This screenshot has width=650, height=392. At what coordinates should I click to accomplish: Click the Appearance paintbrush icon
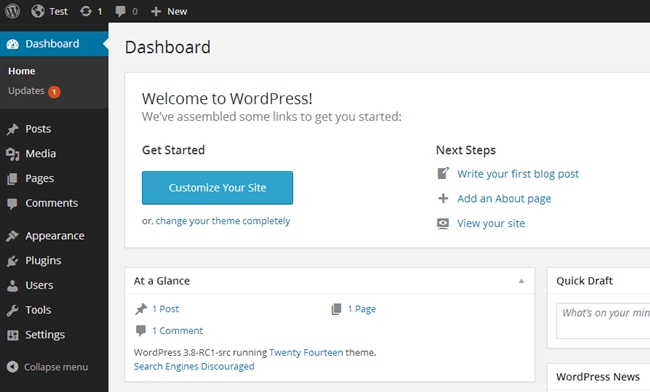tap(12, 236)
